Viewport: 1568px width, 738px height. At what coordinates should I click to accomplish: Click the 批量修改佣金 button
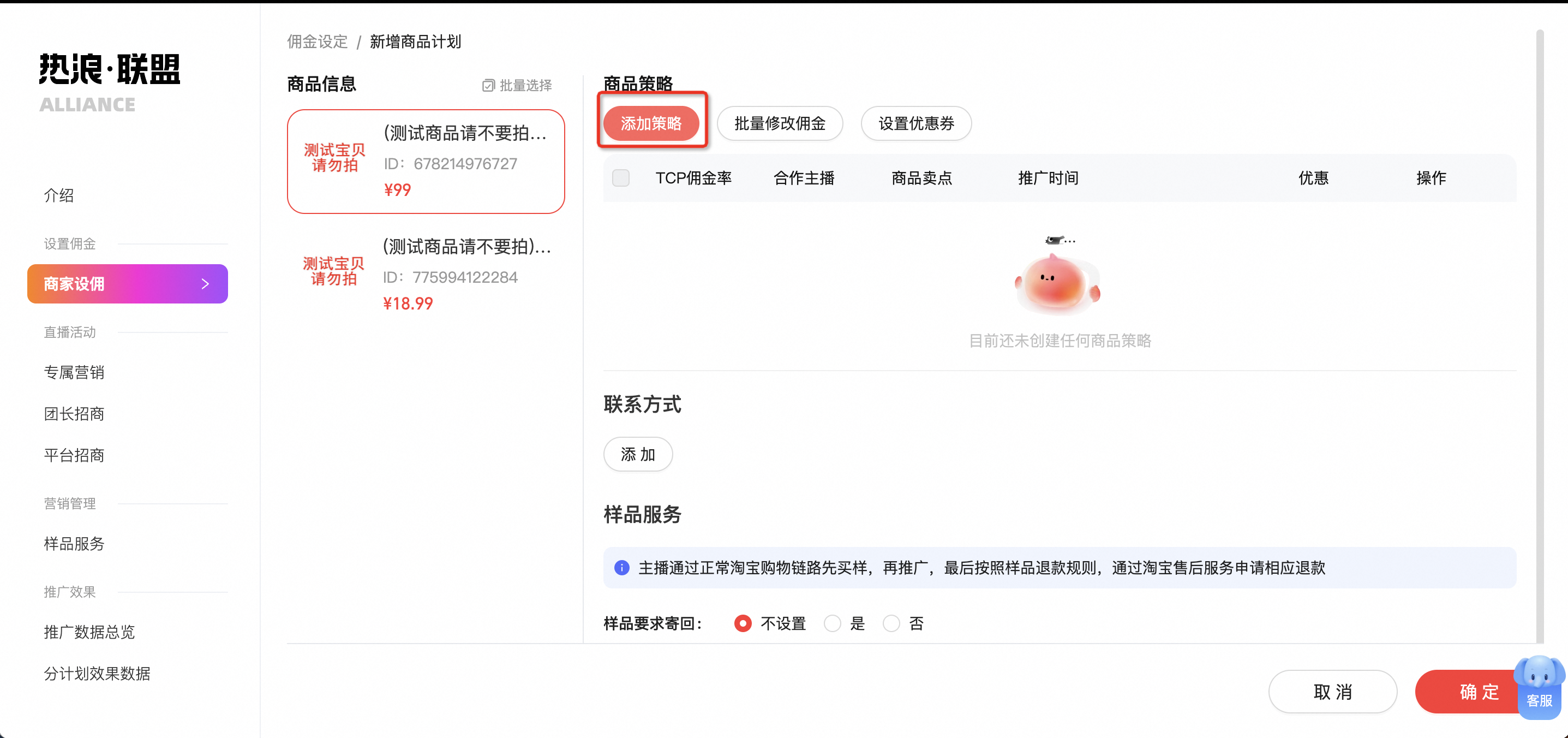pyautogui.click(x=780, y=123)
